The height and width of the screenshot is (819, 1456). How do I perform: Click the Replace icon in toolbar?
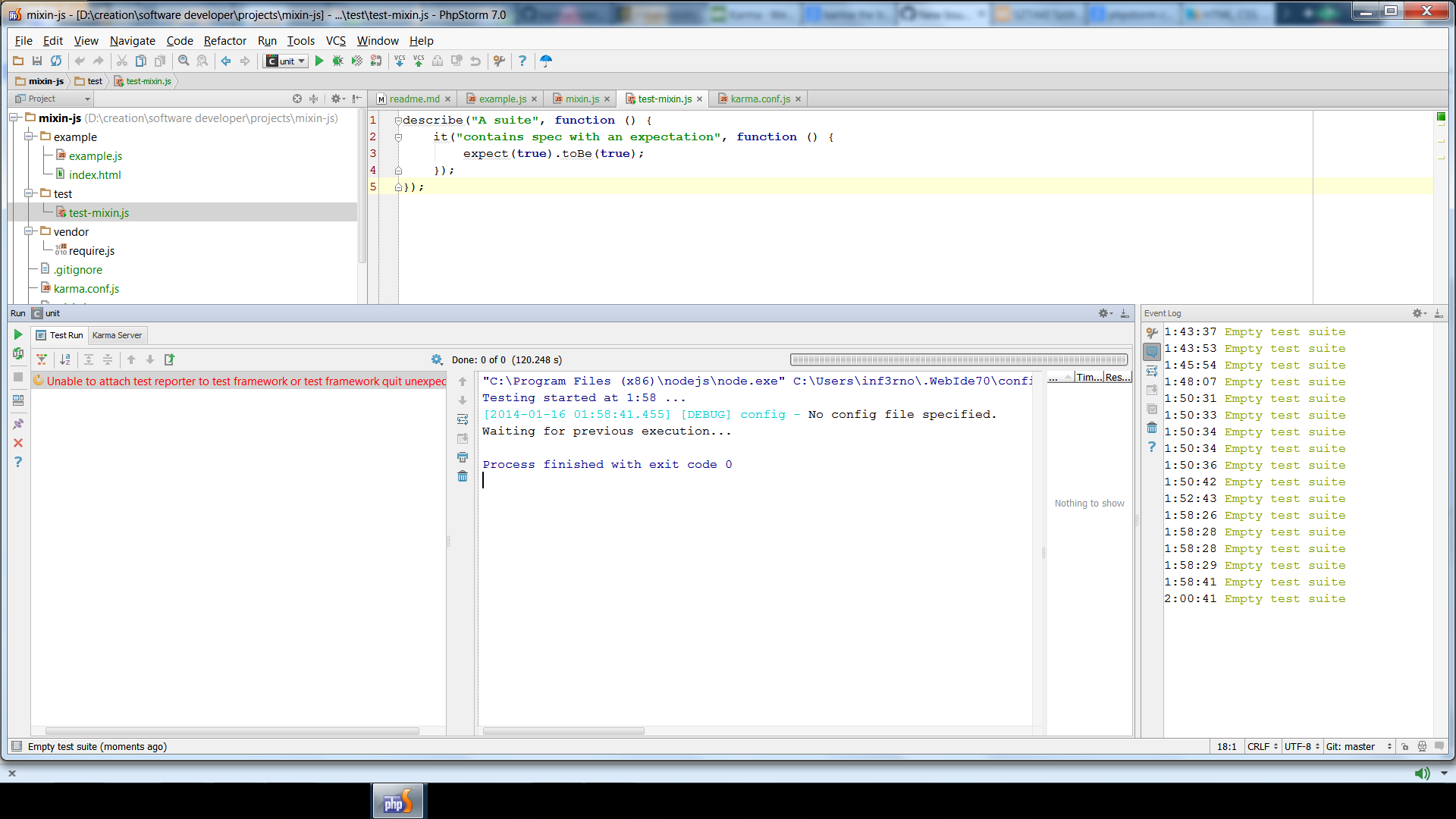coord(202,61)
